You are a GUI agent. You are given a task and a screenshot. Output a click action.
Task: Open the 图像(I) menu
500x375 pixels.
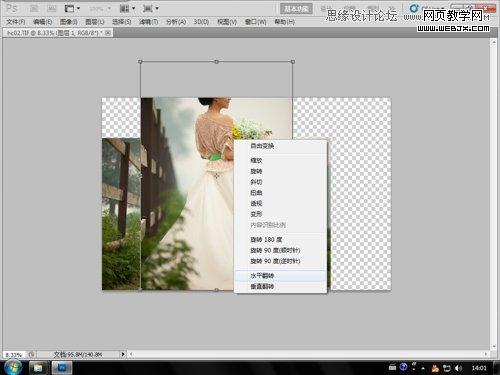[69, 22]
